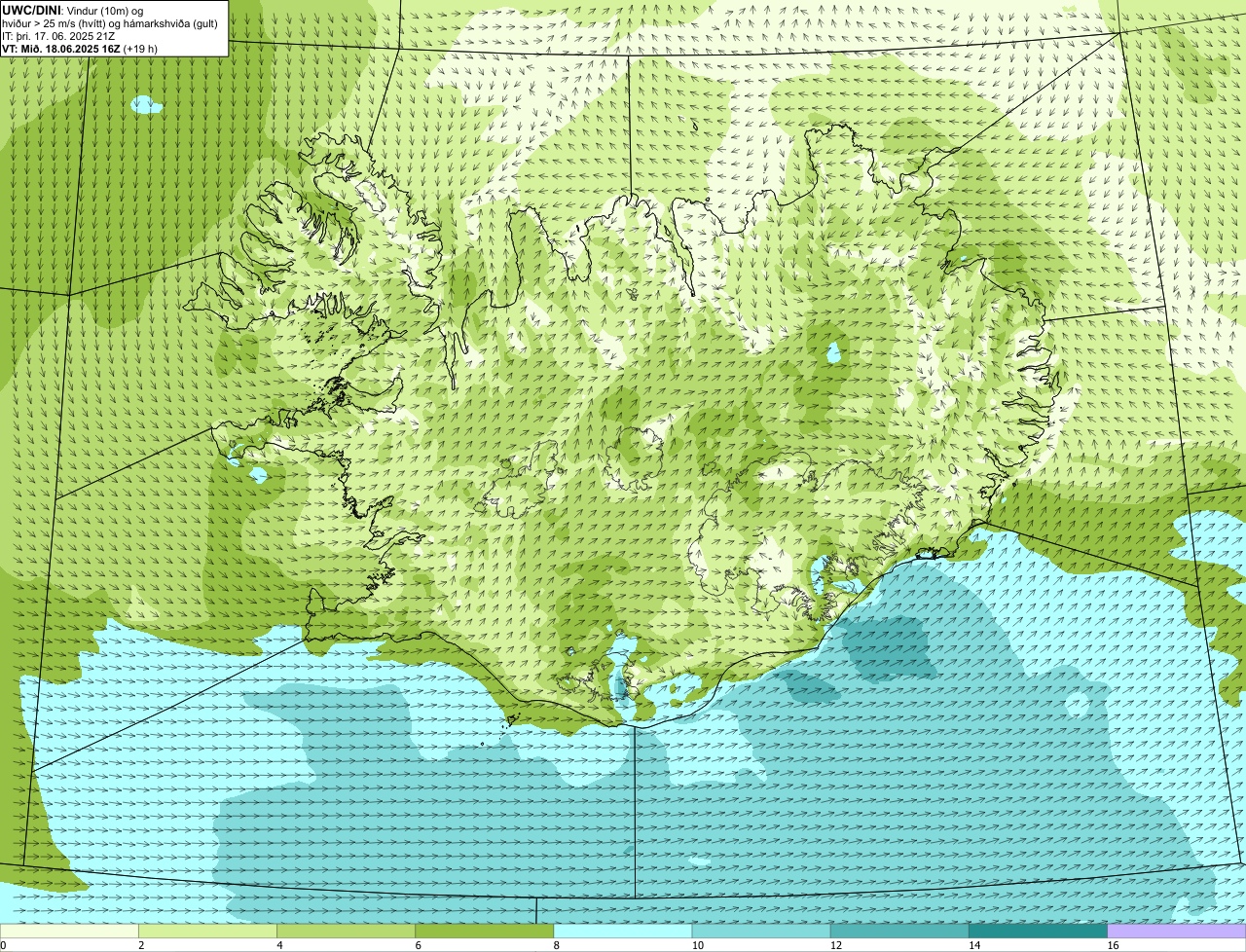Click the scale label '0'
1246x952 pixels.
tap(3, 945)
